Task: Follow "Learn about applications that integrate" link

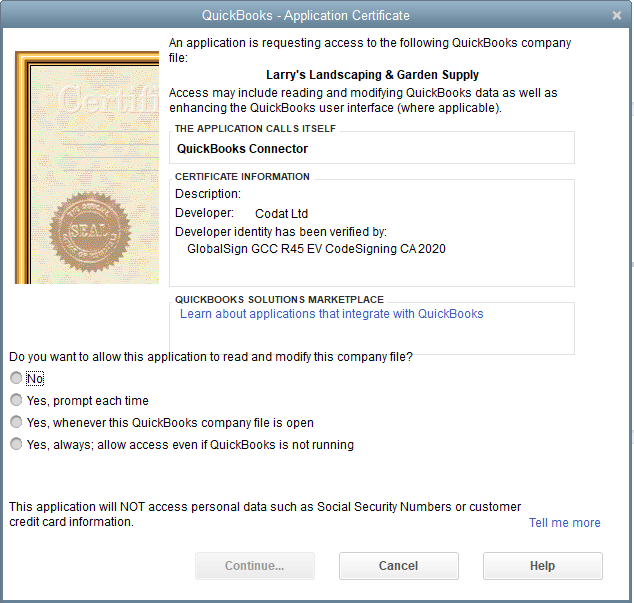Action: click(331, 314)
